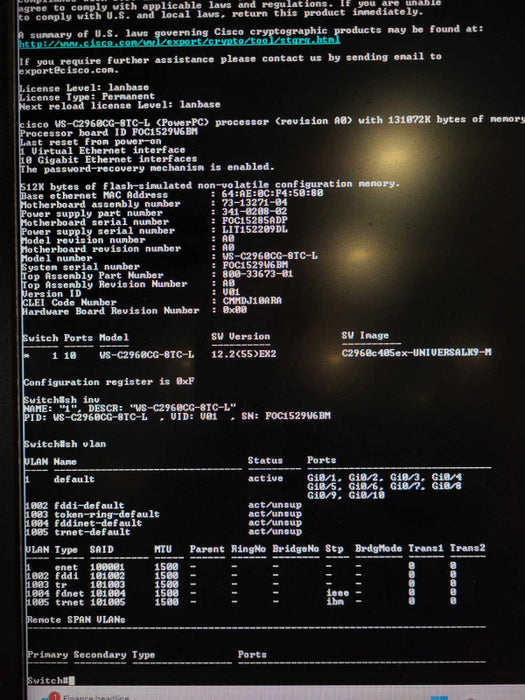Click the red notification badge on taskbar widget
The width and height of the screenshot is (525, 700).
click(54, 696)
